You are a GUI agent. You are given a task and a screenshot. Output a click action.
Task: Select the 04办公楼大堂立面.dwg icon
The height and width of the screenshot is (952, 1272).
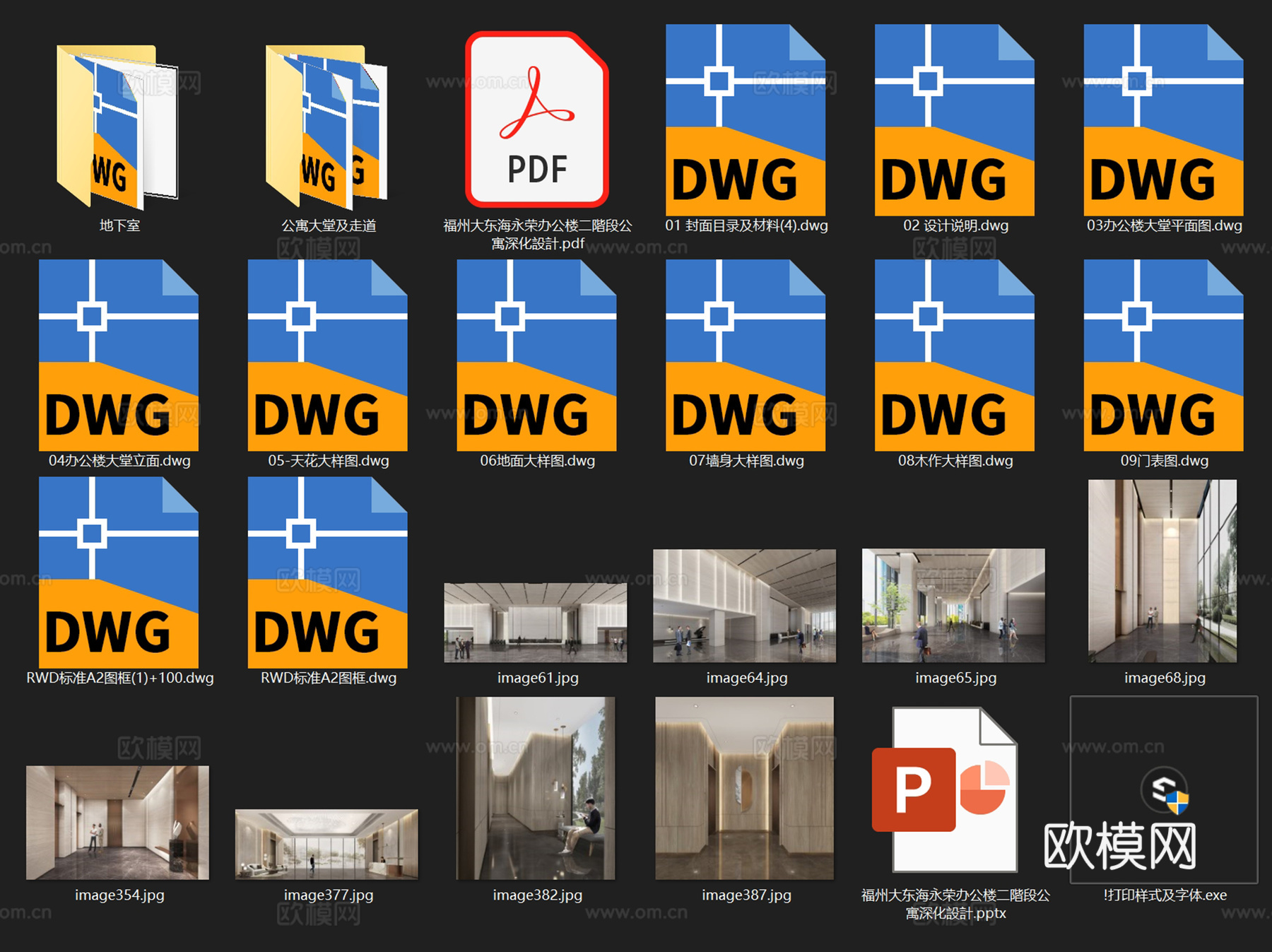click(119, 355)
